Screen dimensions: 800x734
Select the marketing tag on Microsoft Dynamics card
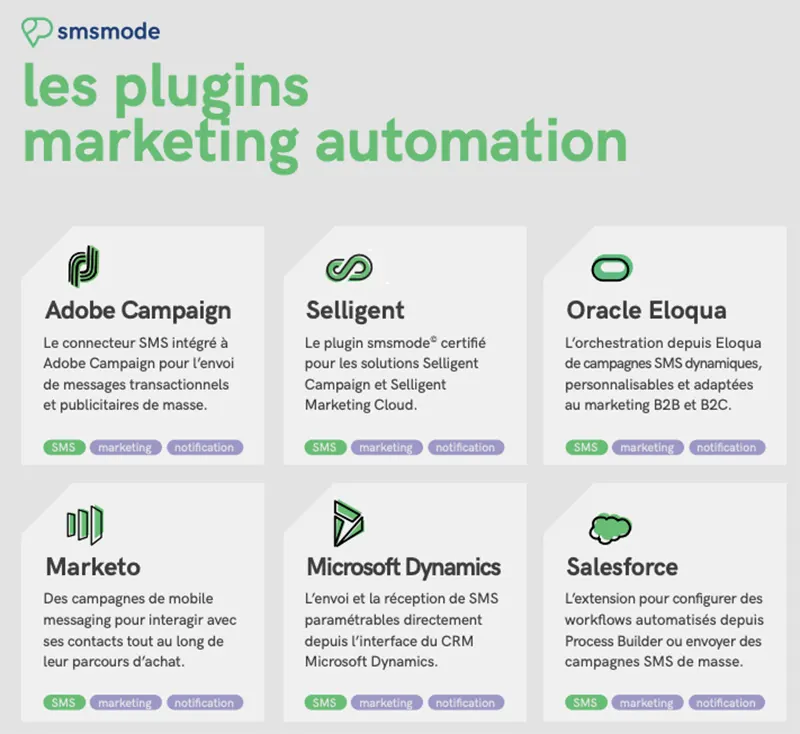click(386, 702)
